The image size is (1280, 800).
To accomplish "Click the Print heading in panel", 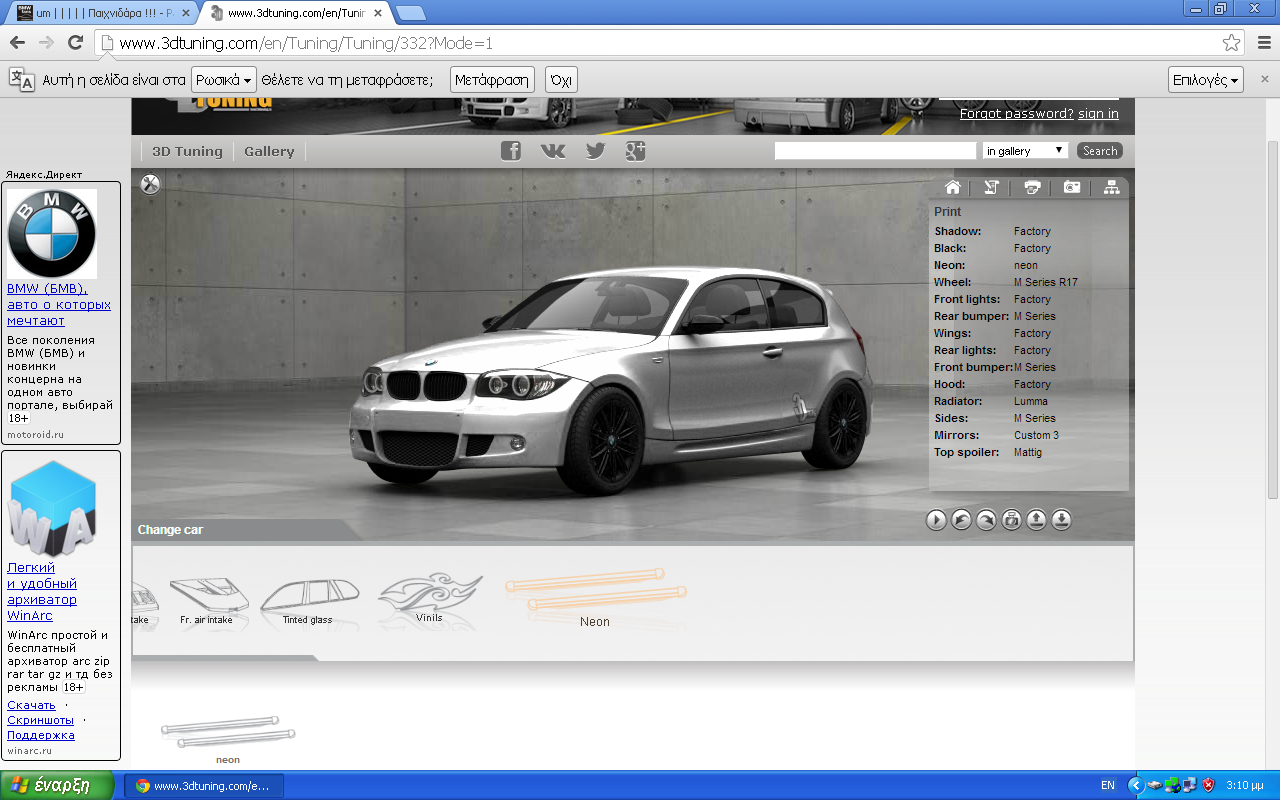I will 947,212.
